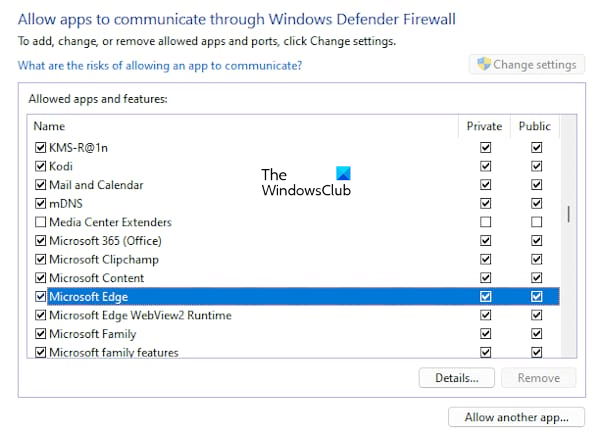600x437 pixels.
Task: Click the Private column header
Action: point(485,126)
